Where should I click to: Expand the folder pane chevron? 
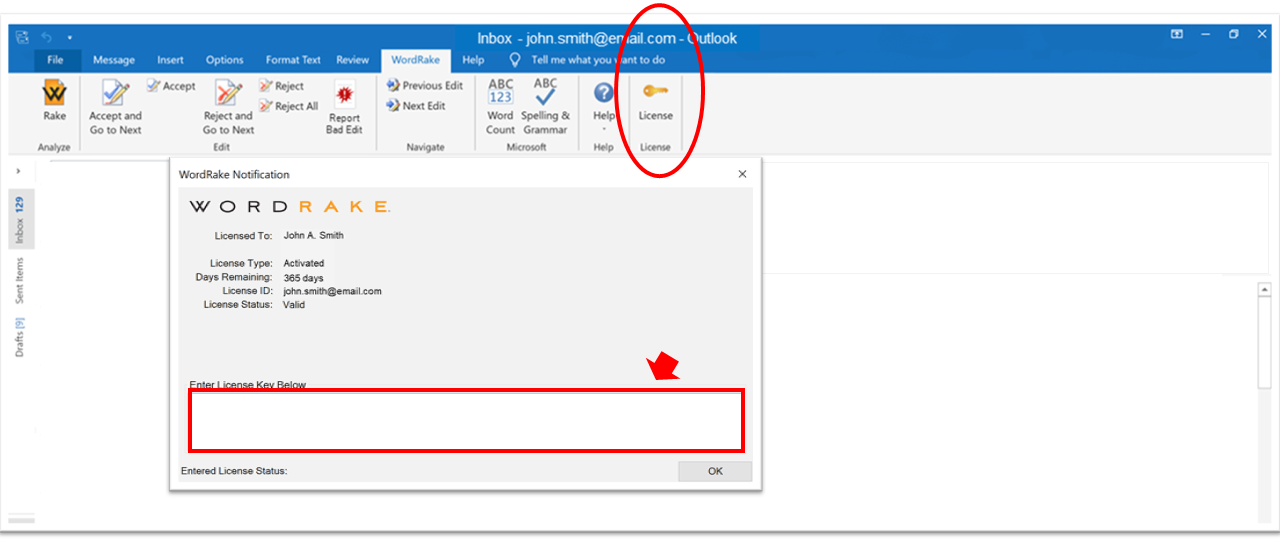[x=18, y=171]
